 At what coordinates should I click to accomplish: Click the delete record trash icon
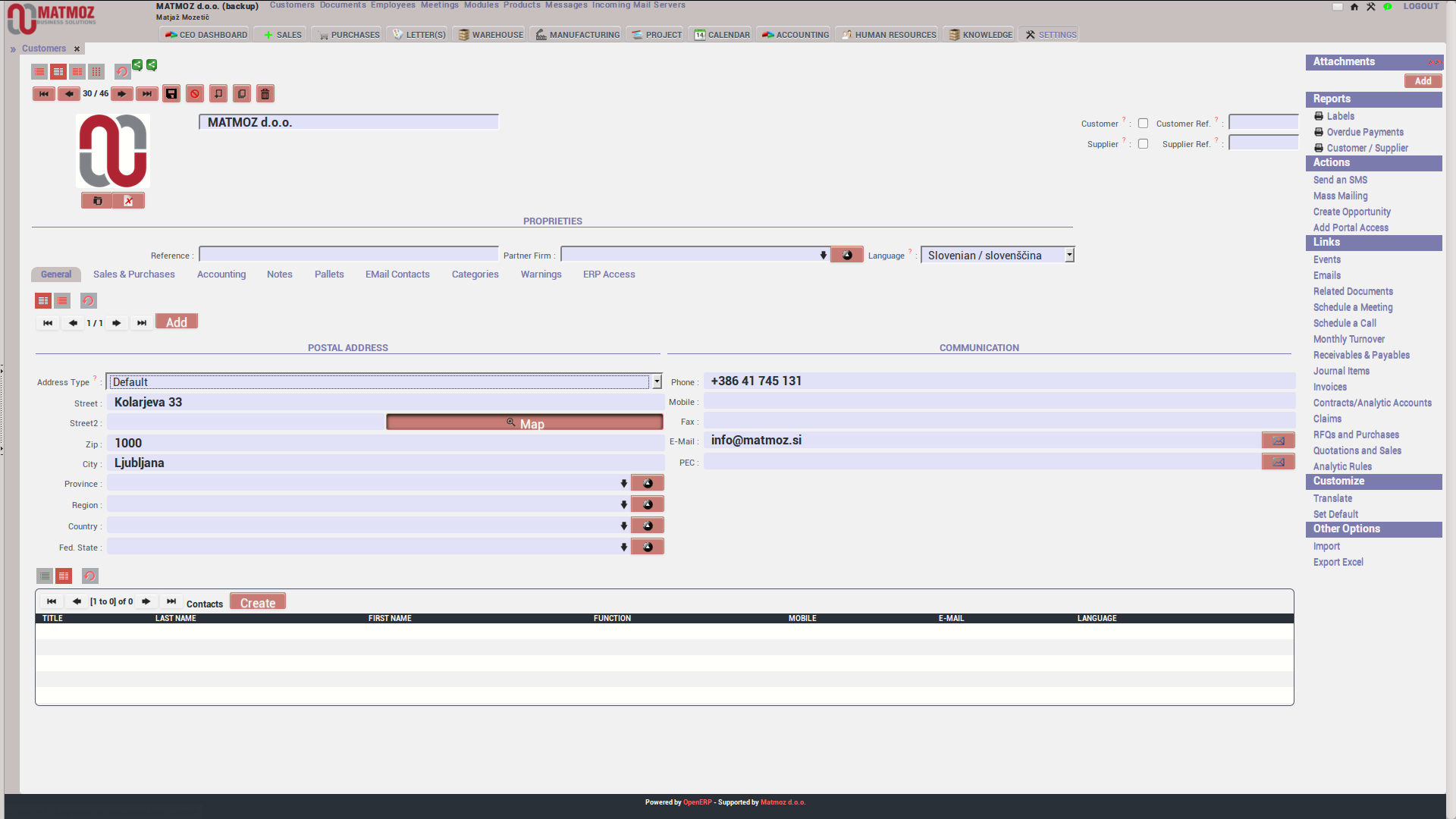click(x=265, y=94)
